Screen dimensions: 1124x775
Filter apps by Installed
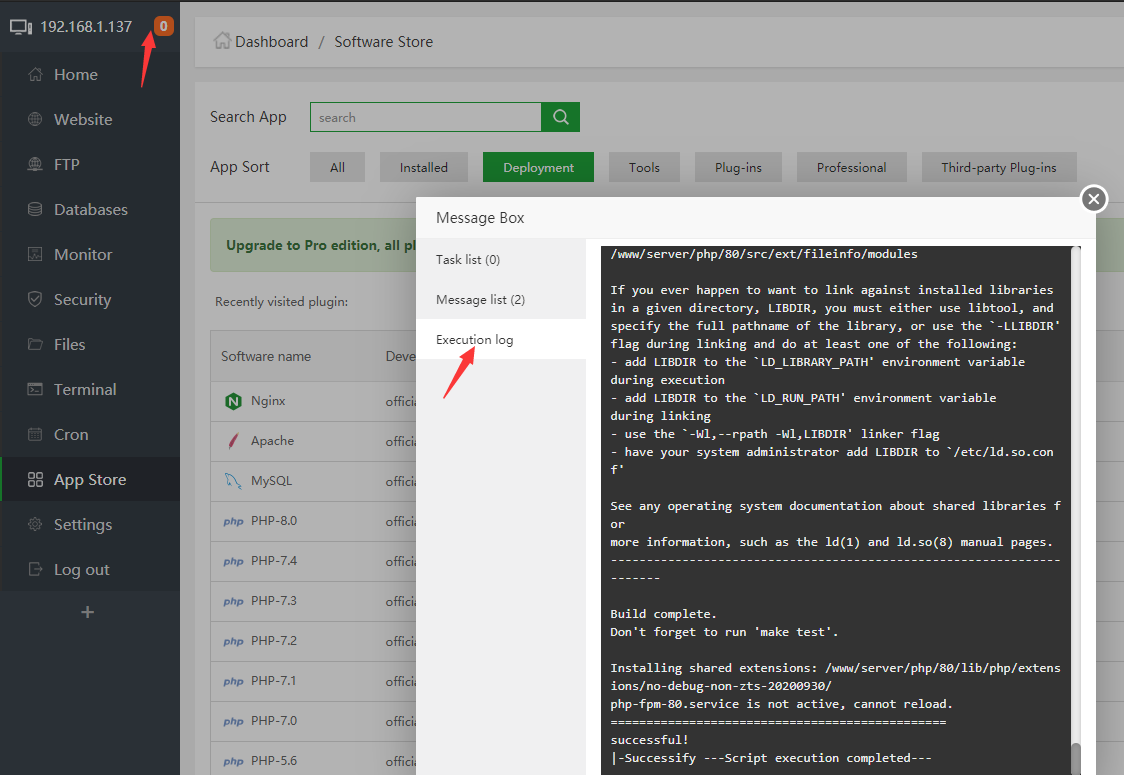(x=423, y=167)
